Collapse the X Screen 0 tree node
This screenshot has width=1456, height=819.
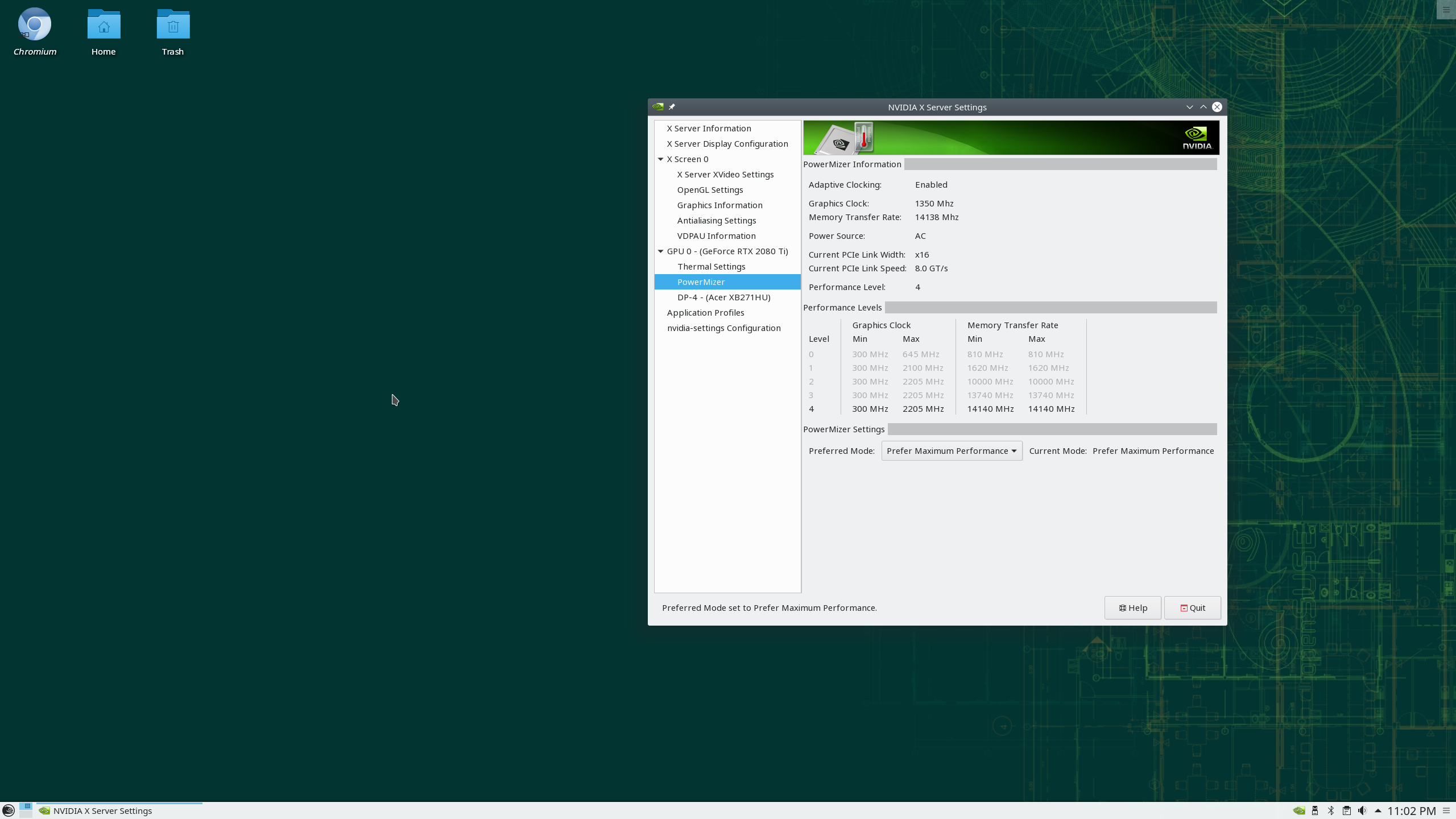[660, 159]
